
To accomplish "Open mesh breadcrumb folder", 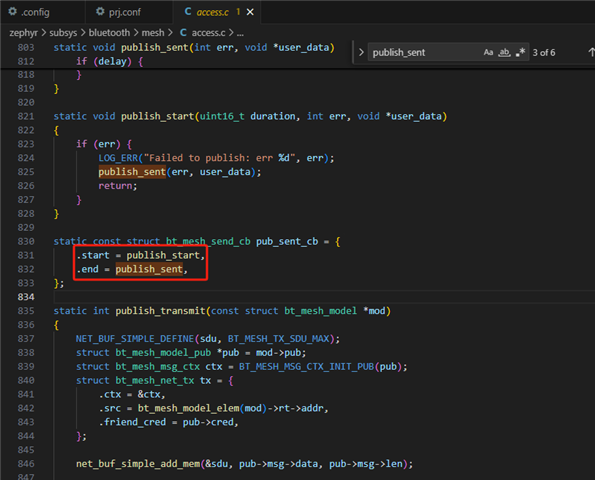I will [x=153, y=33].
